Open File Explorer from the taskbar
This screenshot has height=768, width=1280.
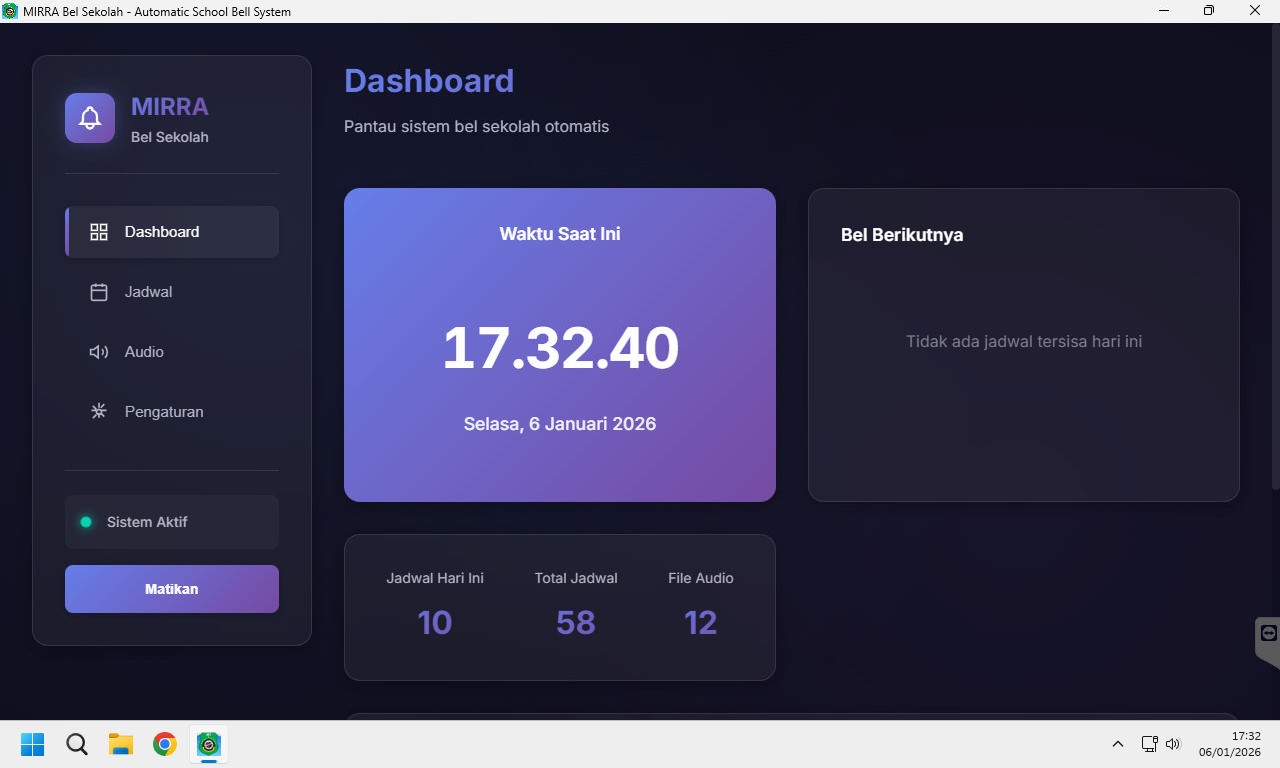point(121,744)
